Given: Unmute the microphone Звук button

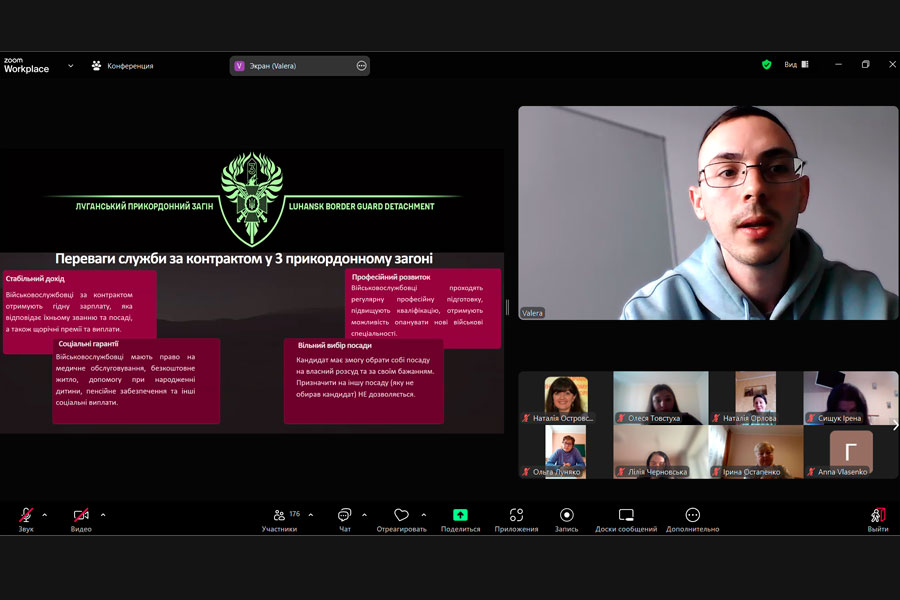Looking at the screenshot, I should (26, 519).
